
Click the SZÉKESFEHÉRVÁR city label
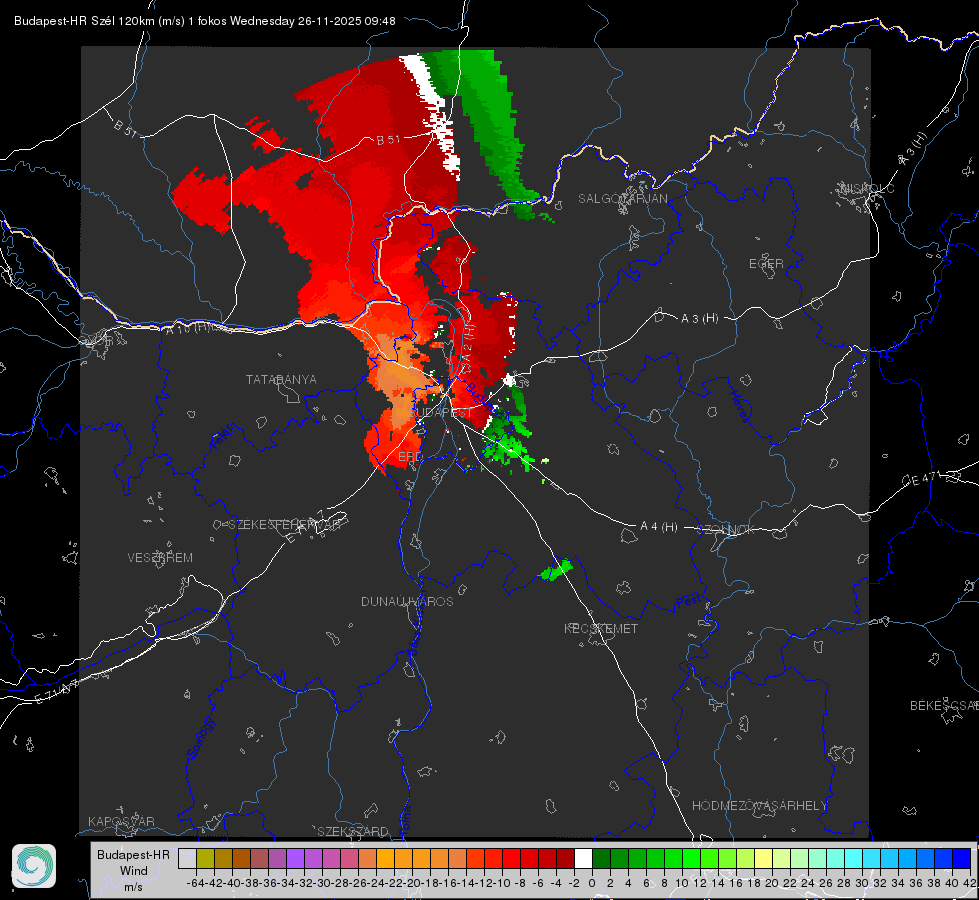click(x=284, y=525)
